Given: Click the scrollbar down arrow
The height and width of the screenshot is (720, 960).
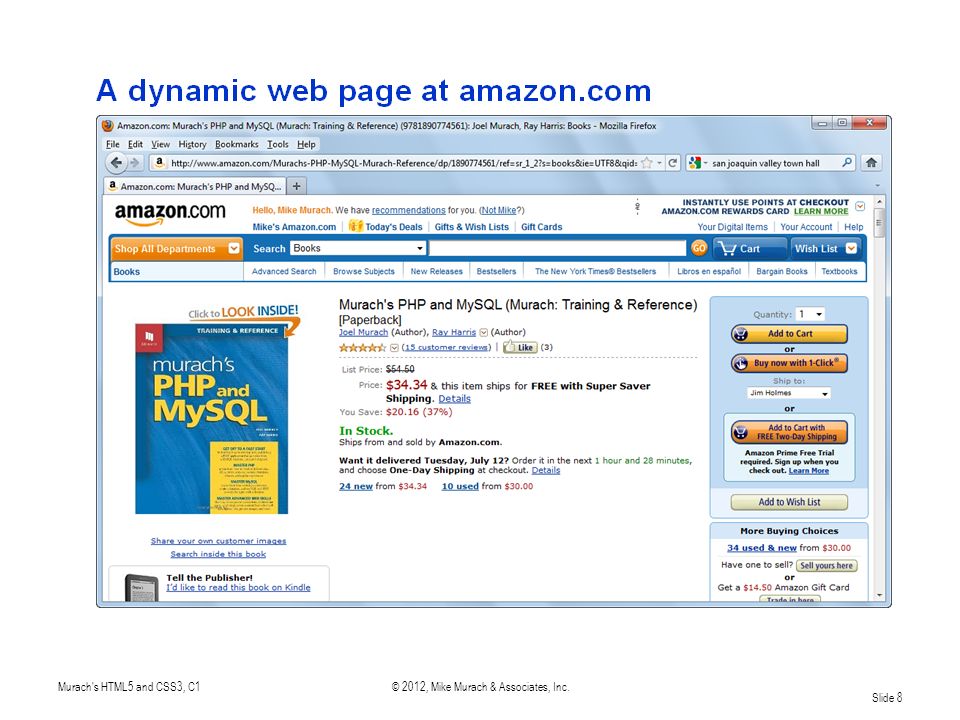Looking at the screenshot, I should (x=880, y=595).
